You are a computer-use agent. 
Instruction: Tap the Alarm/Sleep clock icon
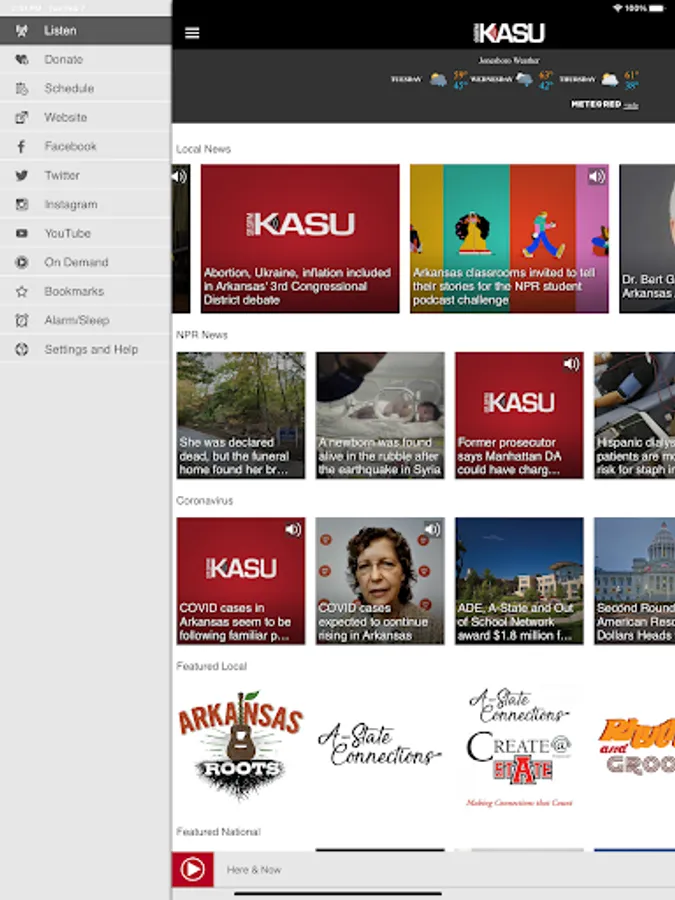[22, 320]
